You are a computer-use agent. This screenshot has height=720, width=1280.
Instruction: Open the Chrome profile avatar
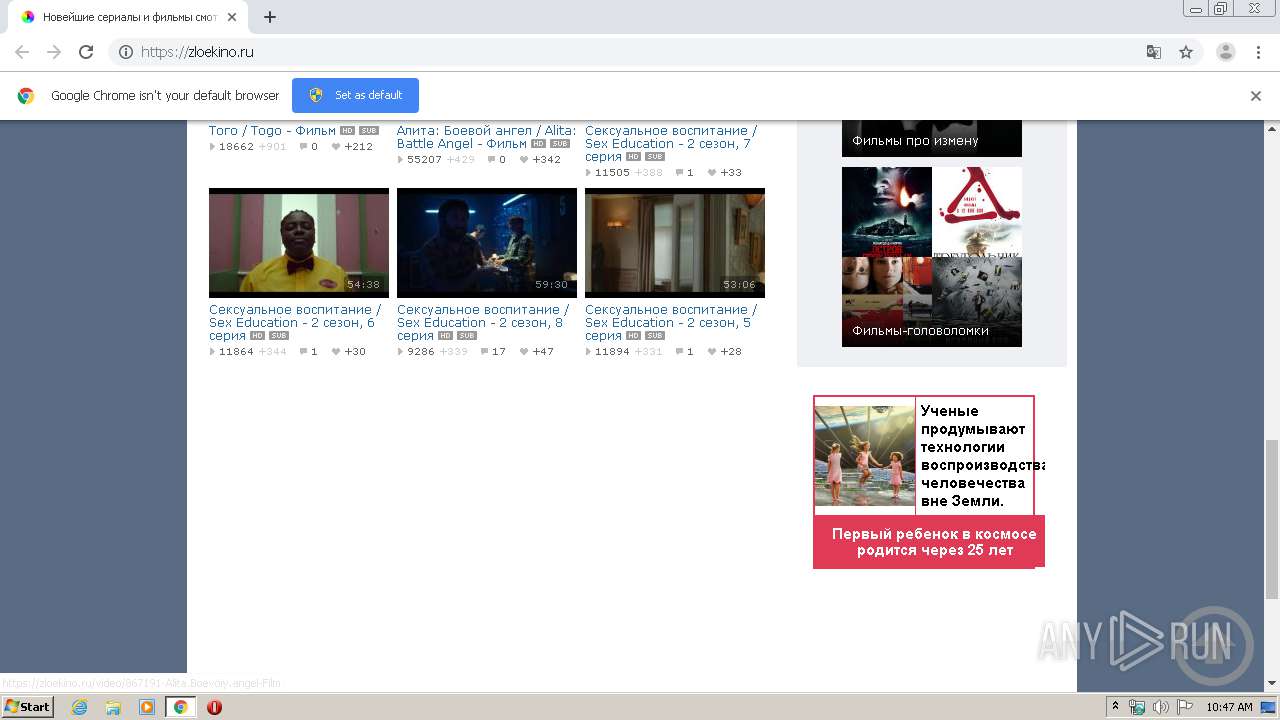(x=1225, y=52)
